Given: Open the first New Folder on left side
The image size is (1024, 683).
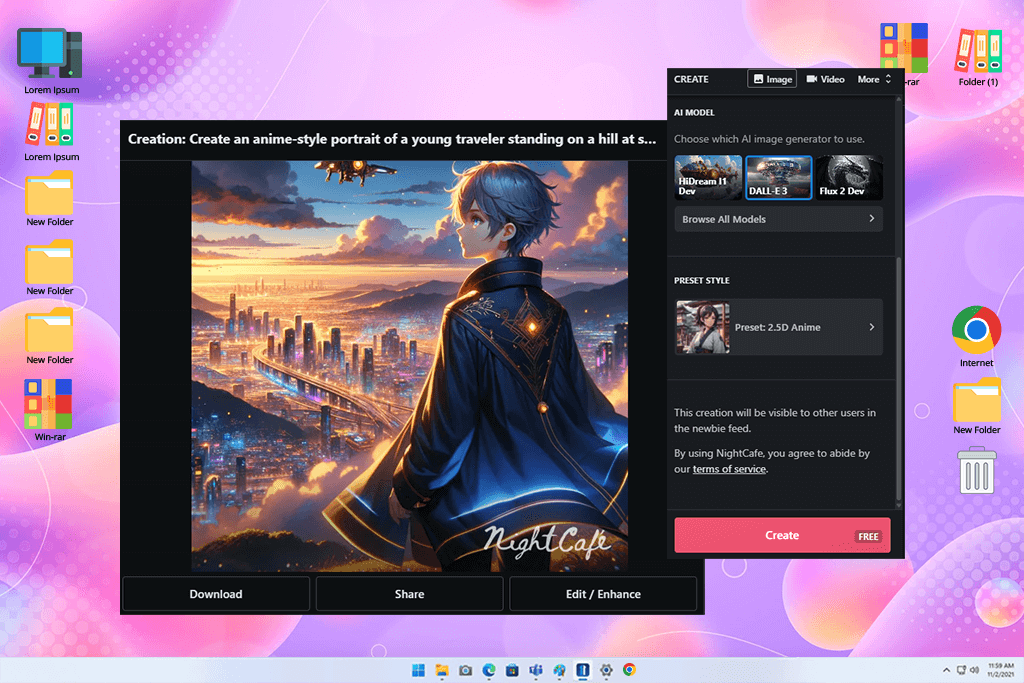Looking at the screenshot, I should click(50, 199).
